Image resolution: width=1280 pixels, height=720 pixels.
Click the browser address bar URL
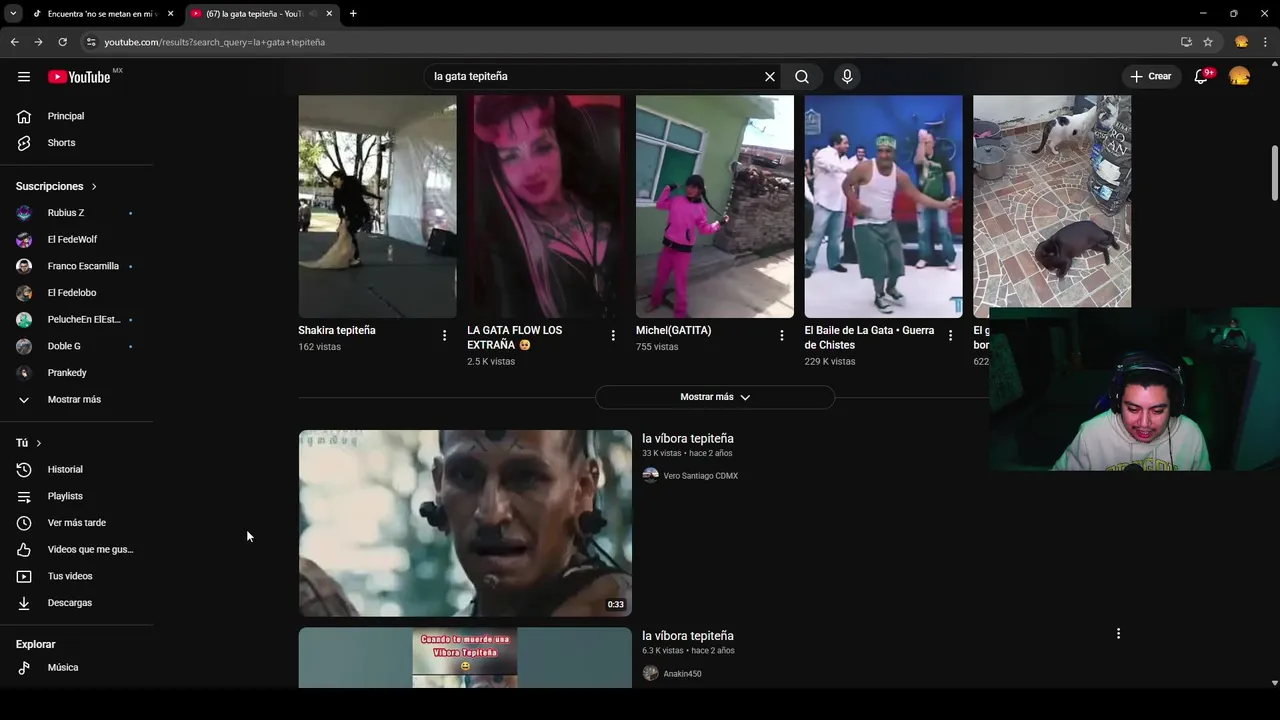pyautogui.click(x=214, y=42)
